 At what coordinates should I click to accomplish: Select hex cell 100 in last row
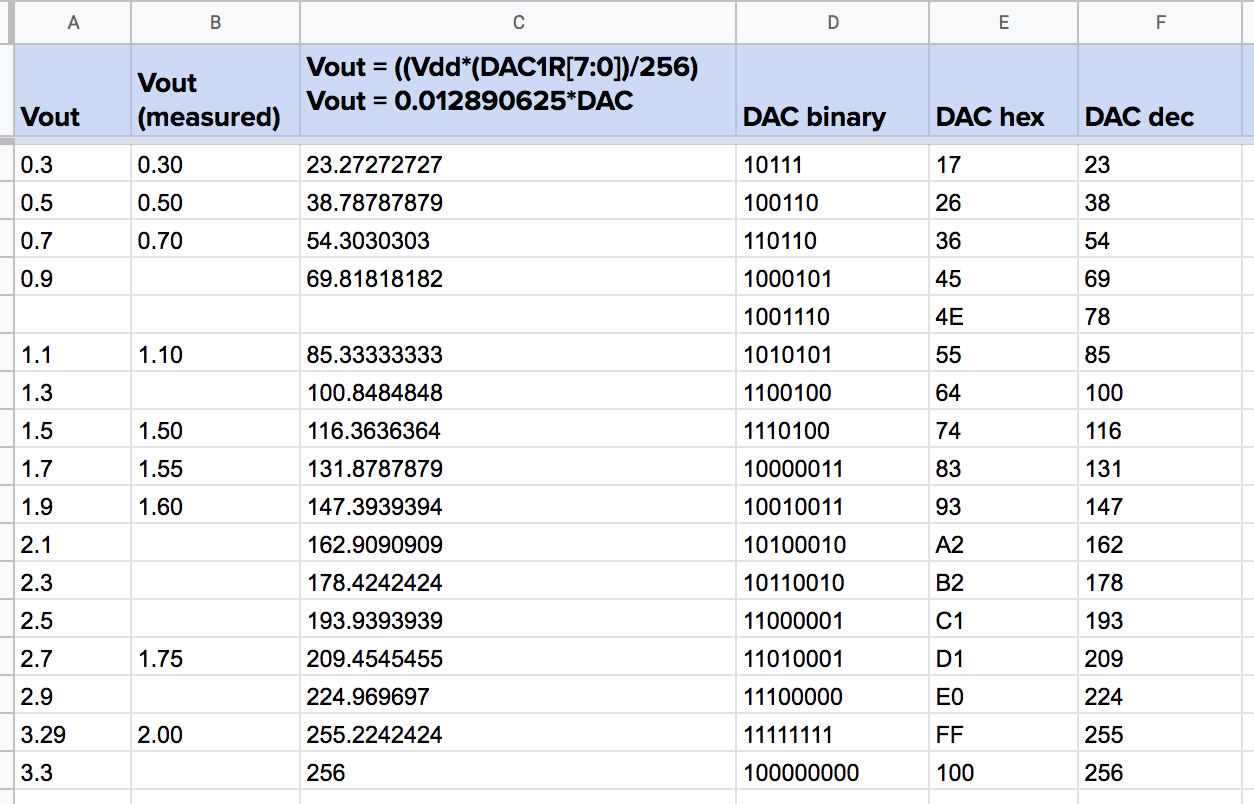coord(1003,773)
